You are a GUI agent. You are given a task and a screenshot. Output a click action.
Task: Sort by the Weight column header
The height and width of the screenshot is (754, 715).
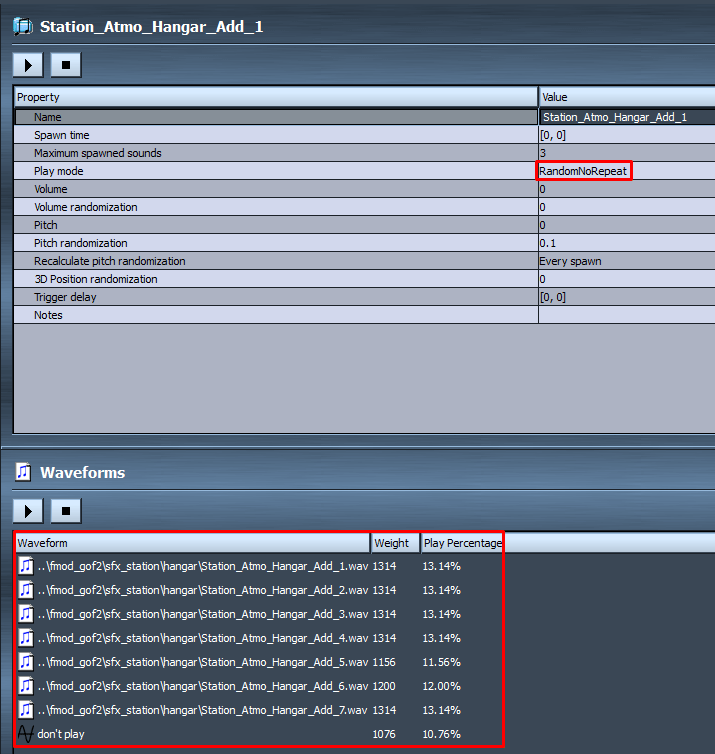pyautogui.click(x=394, y=543)
